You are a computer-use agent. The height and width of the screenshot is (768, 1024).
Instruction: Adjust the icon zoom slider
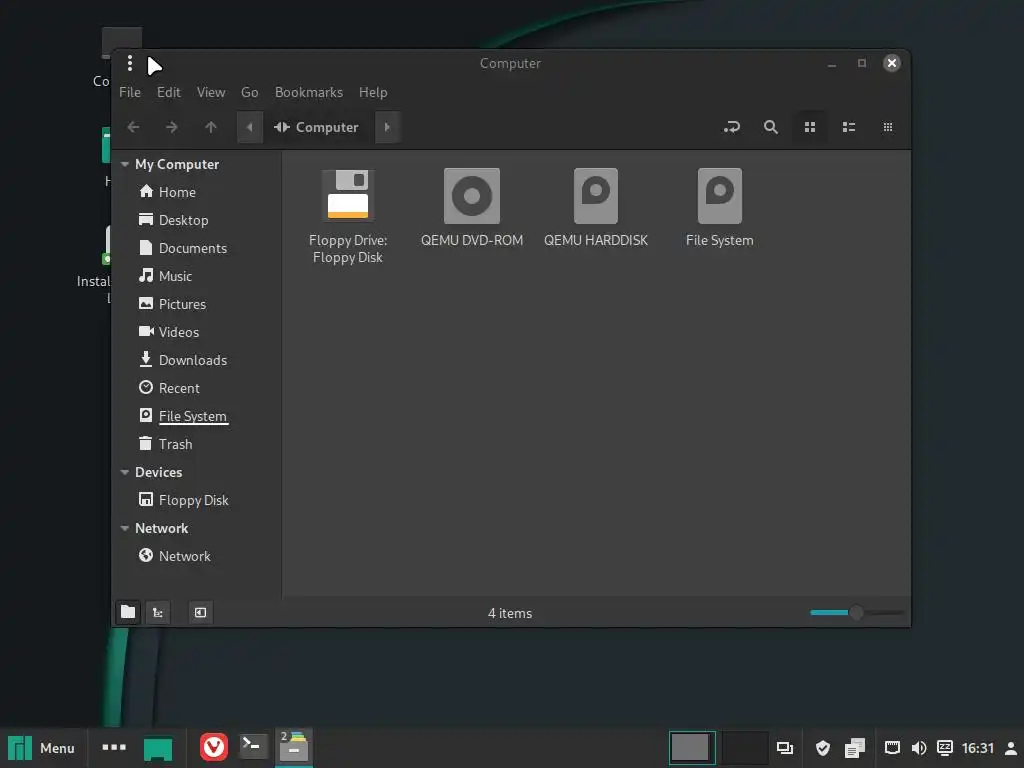(857, 613)
